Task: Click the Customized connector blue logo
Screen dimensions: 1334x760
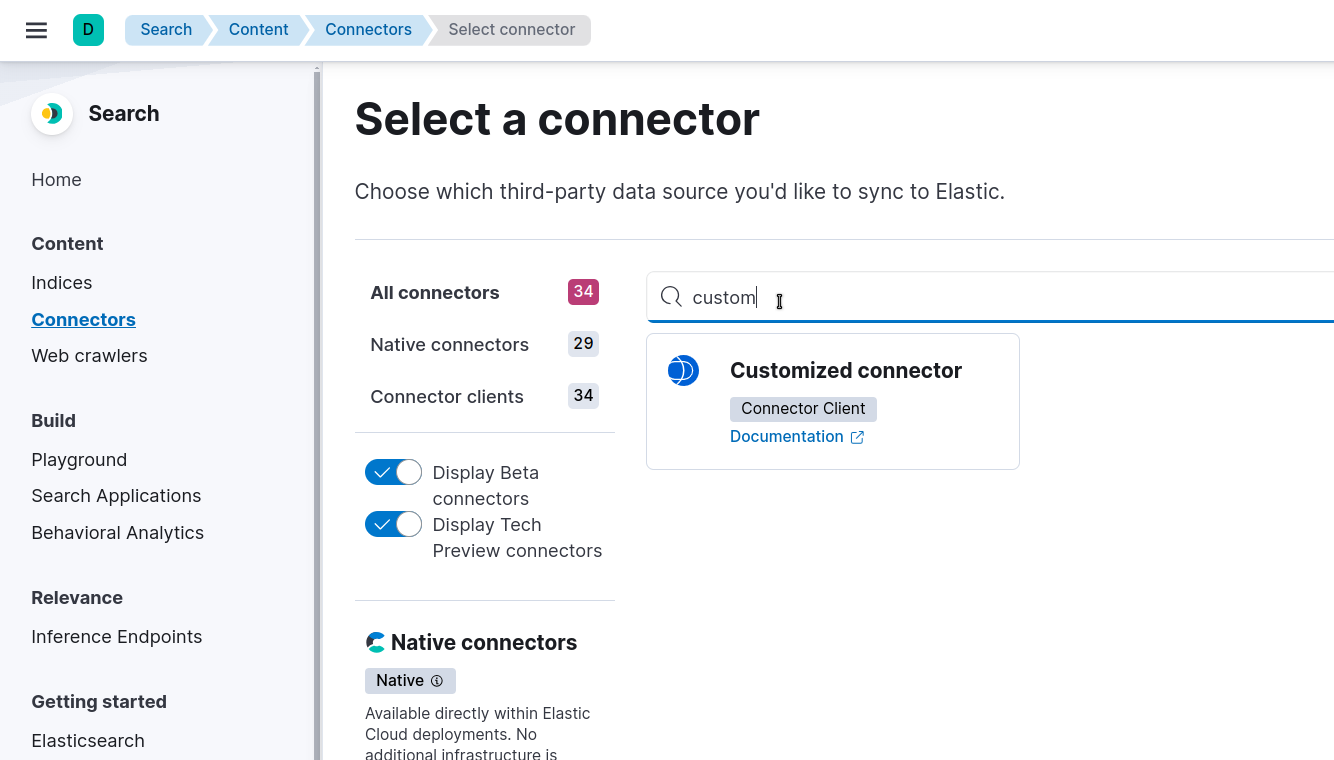Action: pyautogui.click(x=683, y=370)
